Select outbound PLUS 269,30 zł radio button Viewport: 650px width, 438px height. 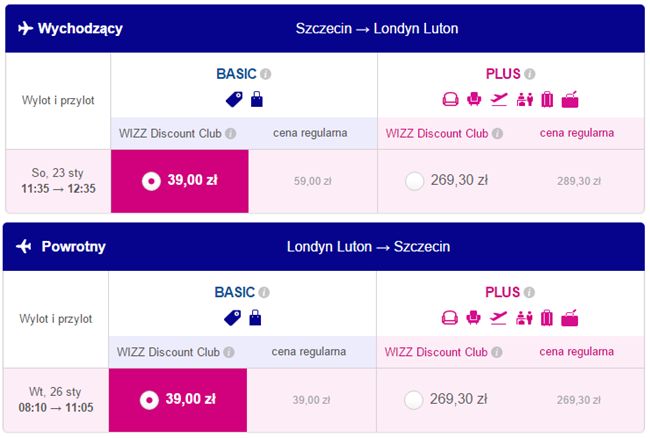[415, 181]
